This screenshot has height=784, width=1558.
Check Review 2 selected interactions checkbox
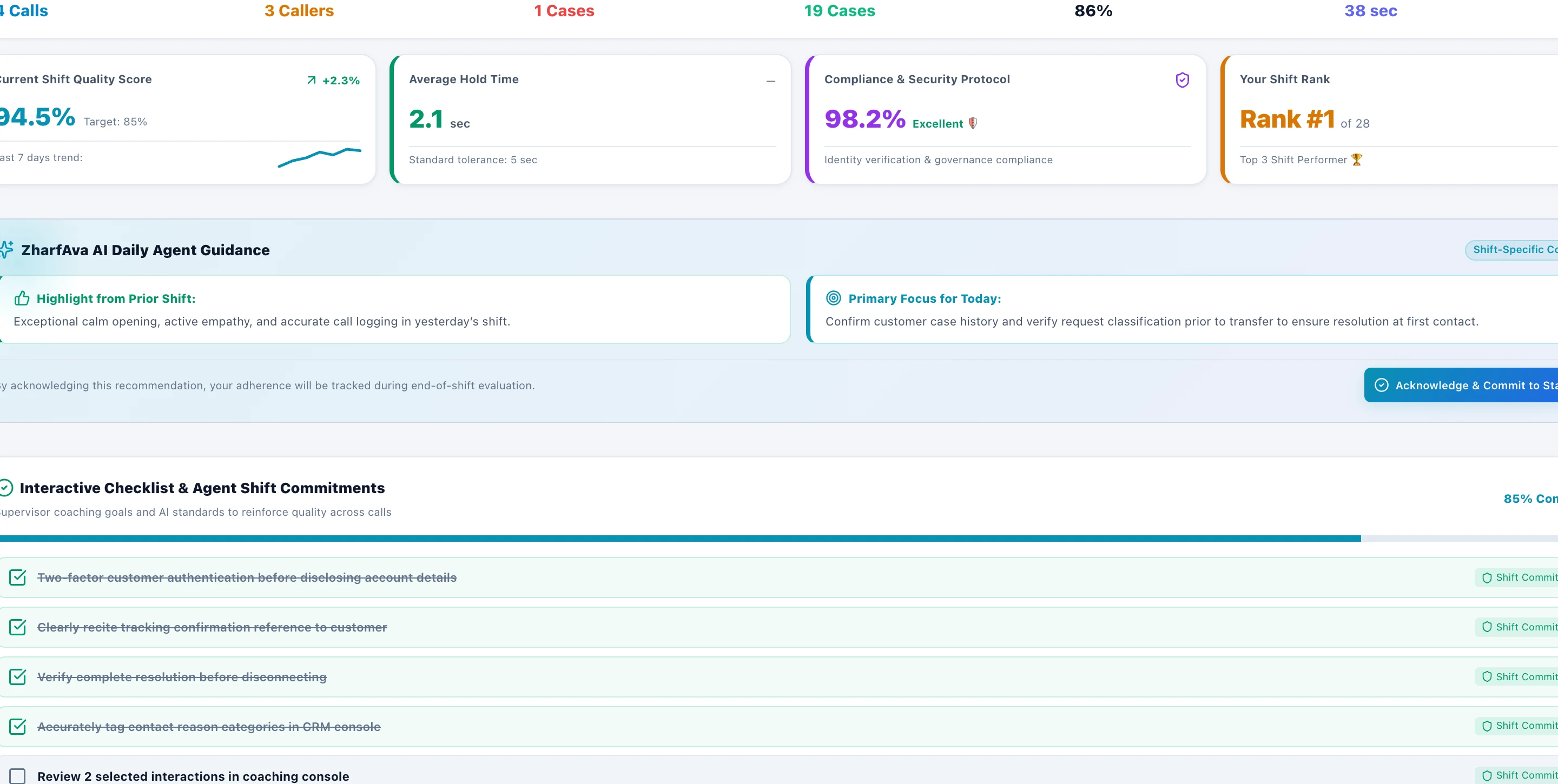point(17,775)
